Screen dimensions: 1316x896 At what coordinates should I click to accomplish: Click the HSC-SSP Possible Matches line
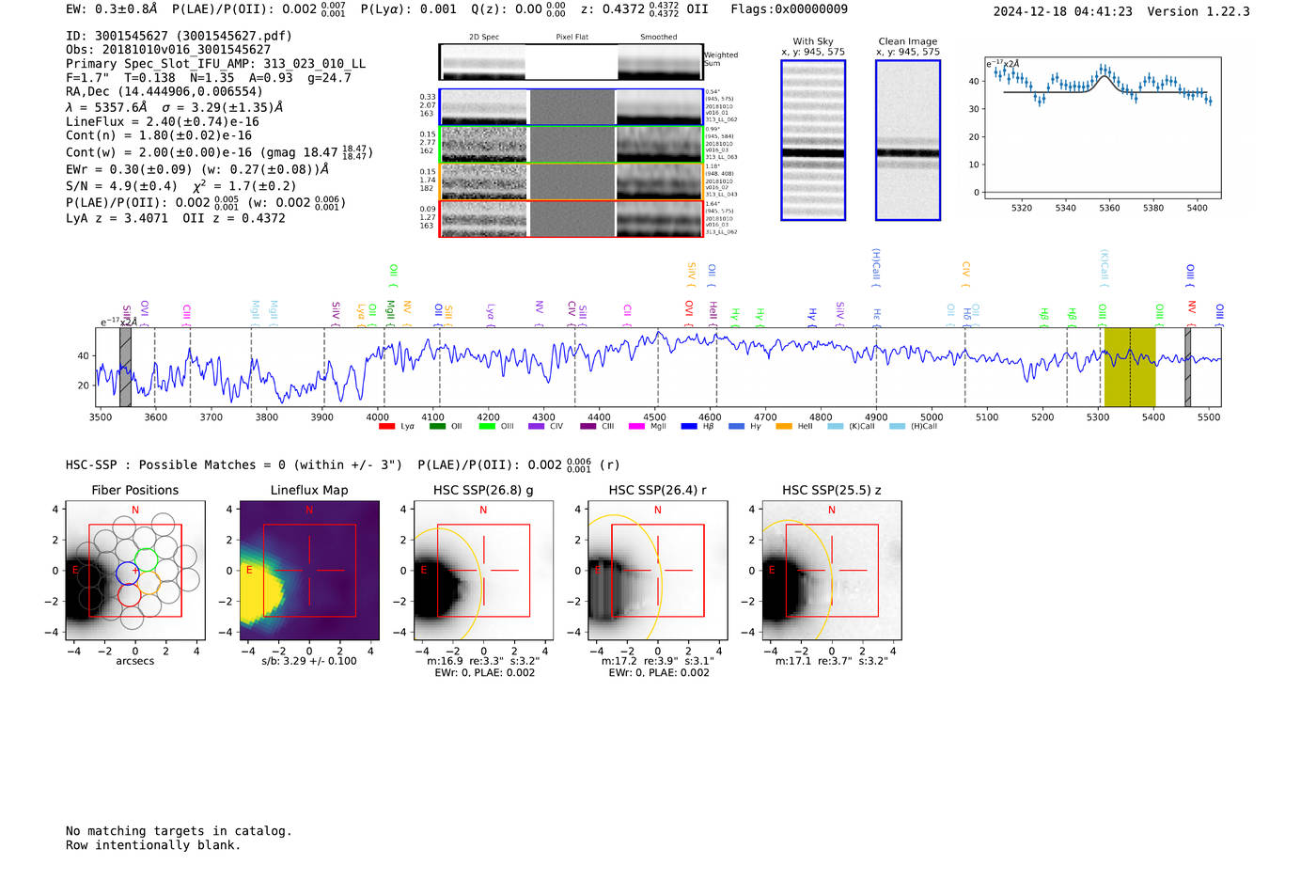pyautogui.click(x=342, y=464)
